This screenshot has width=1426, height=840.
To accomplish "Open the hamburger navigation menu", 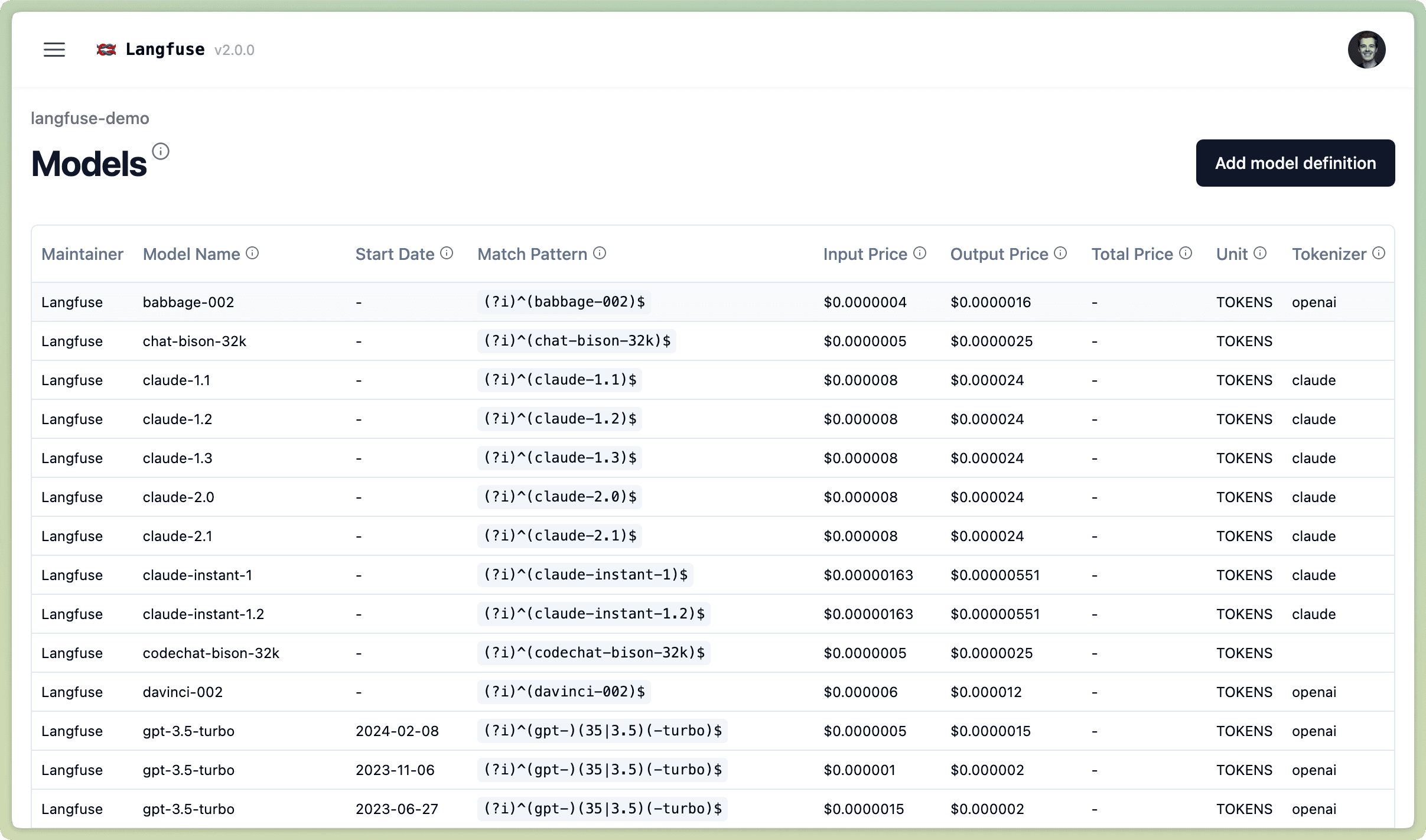I will point(55,50).
